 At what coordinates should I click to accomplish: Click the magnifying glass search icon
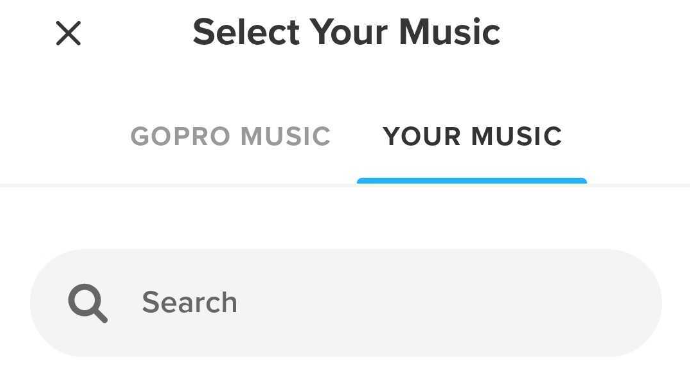[x=88, y=303]
